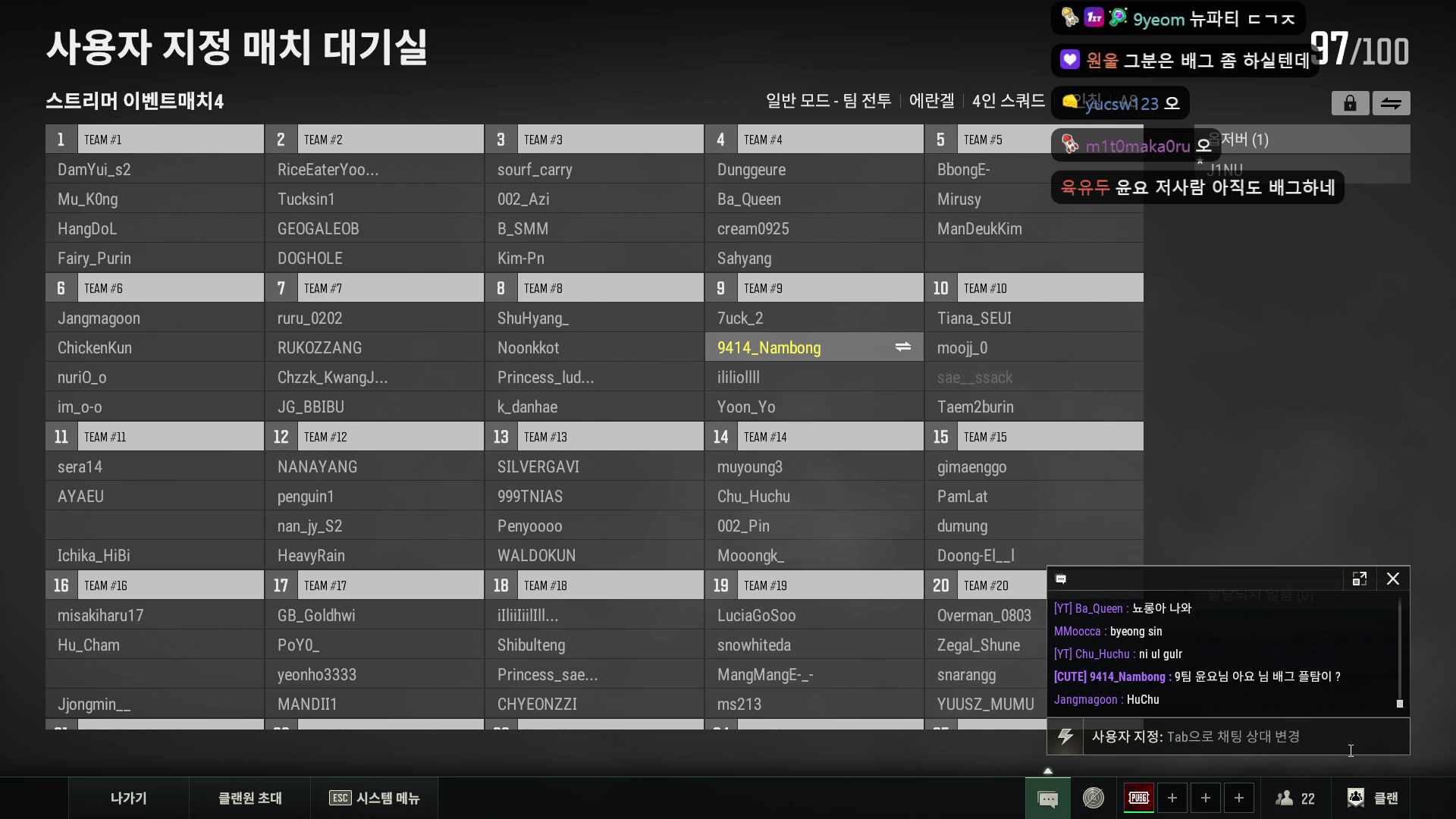This screenshot has height=819, width=1456.
Task: Click the chat bubble icon on chat window header
Action: pyautogui.click(x=1062, y=579)
